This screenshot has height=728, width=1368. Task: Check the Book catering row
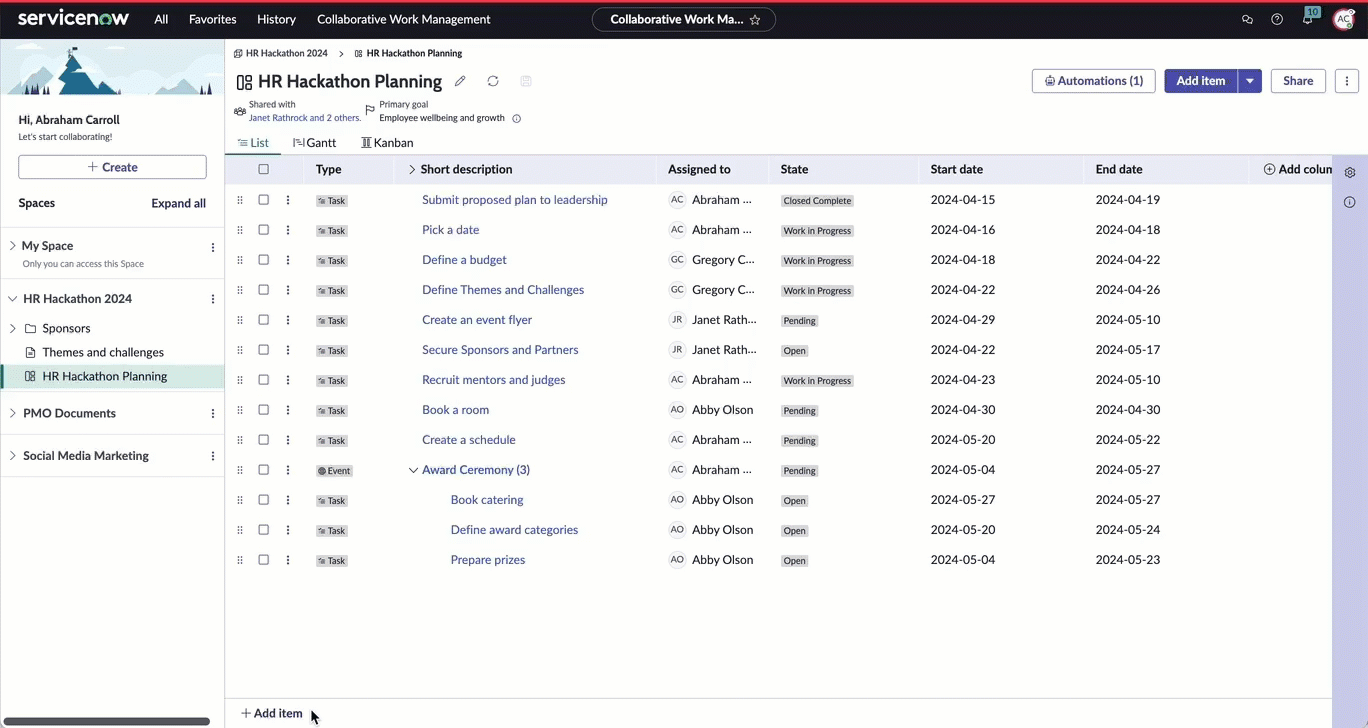tap(264, 500)
